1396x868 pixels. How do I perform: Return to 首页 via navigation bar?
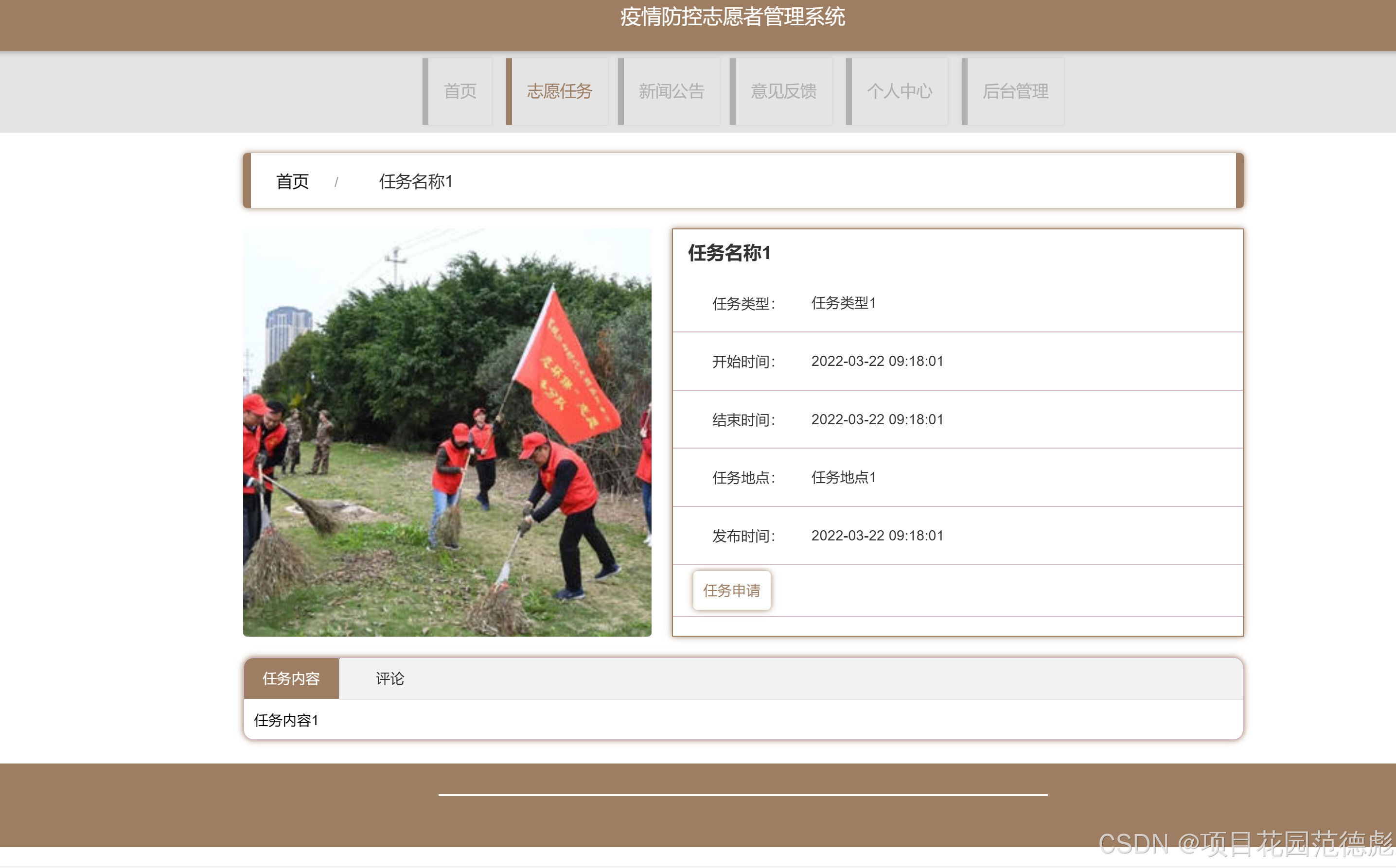click(x=459, y=91)
